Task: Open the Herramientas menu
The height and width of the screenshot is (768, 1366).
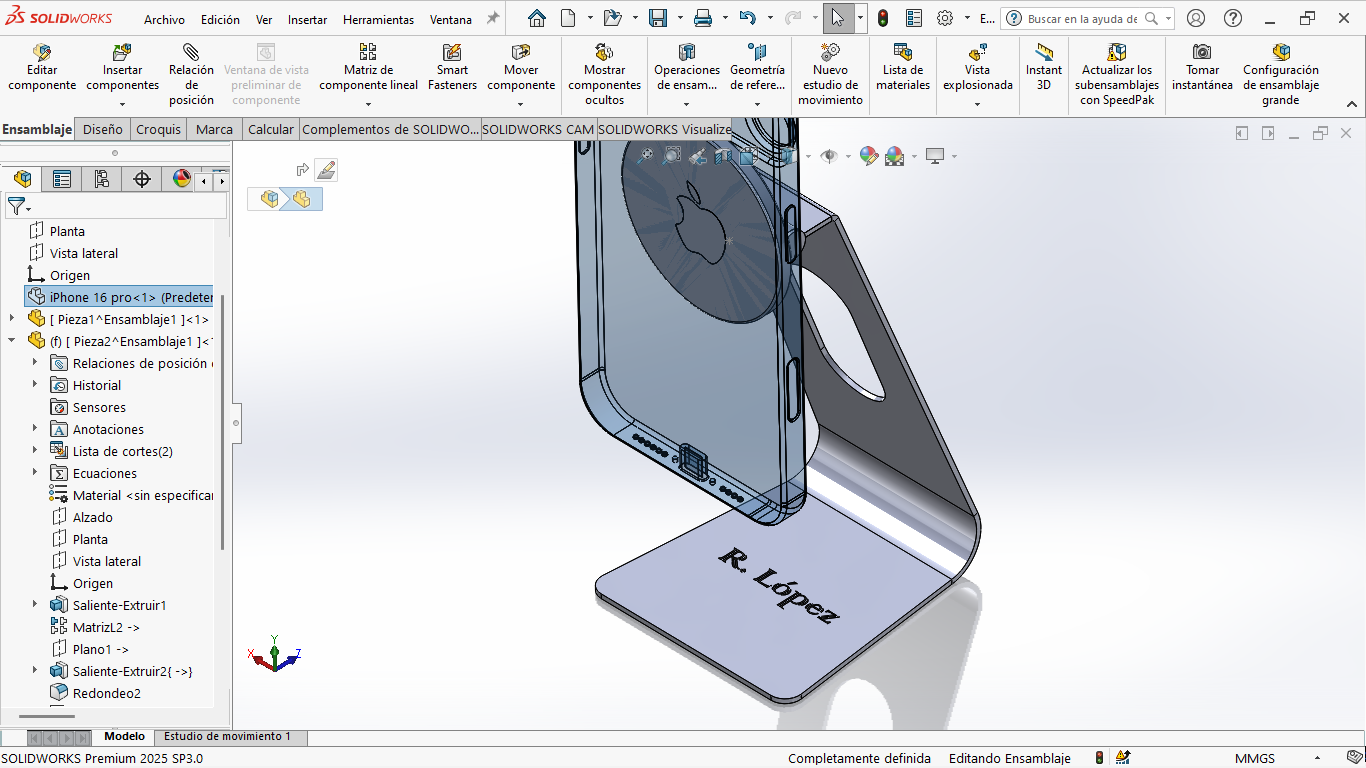Action: (378, 19)
